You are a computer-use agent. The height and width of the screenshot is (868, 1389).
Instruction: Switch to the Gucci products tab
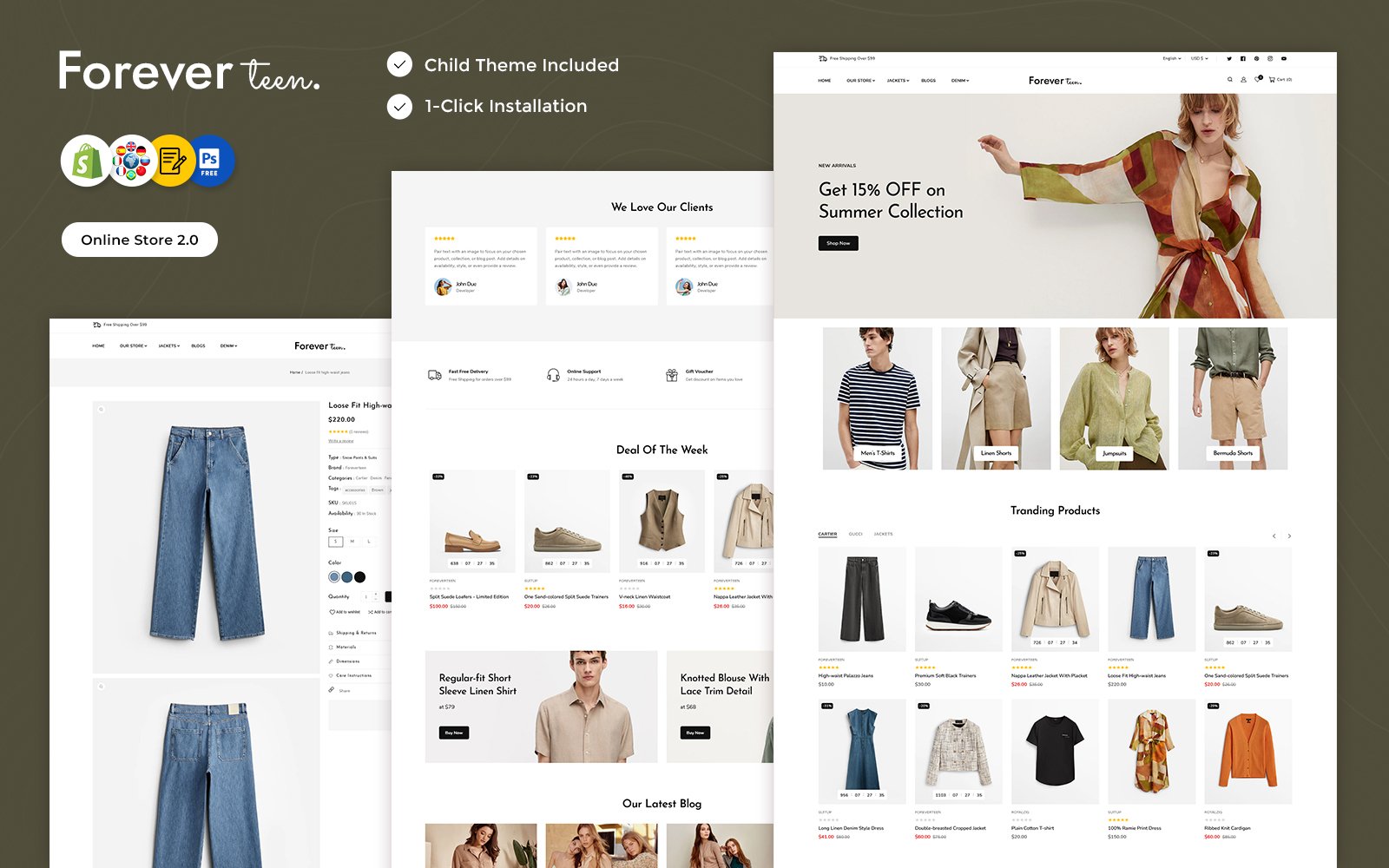point(855,535)
